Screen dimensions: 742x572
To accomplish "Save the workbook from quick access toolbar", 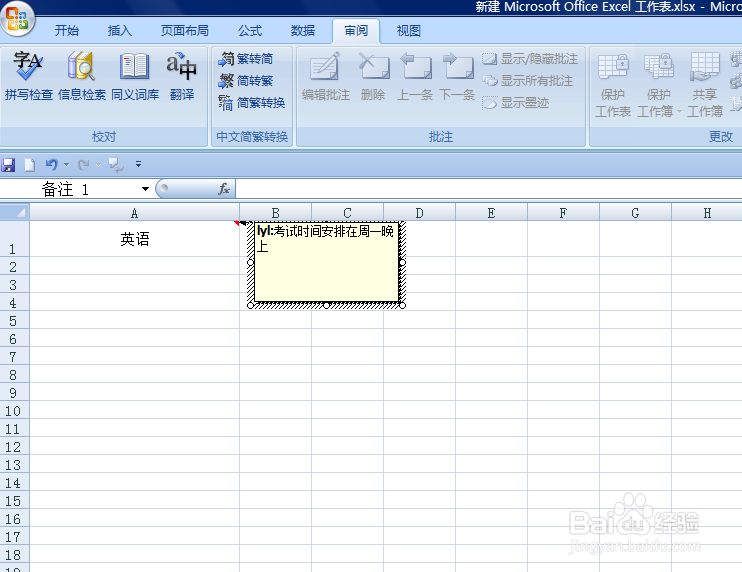I will pyautogui.click(x=8, y=165).
